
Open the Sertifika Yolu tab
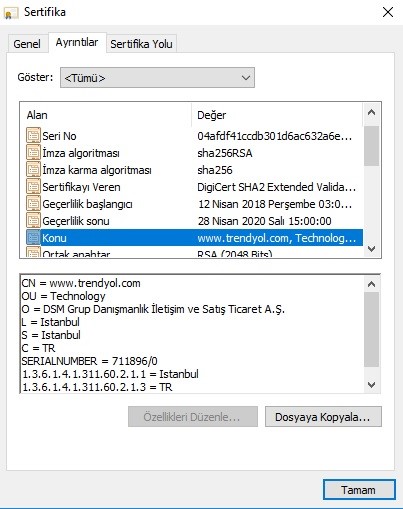coord(141,44)
